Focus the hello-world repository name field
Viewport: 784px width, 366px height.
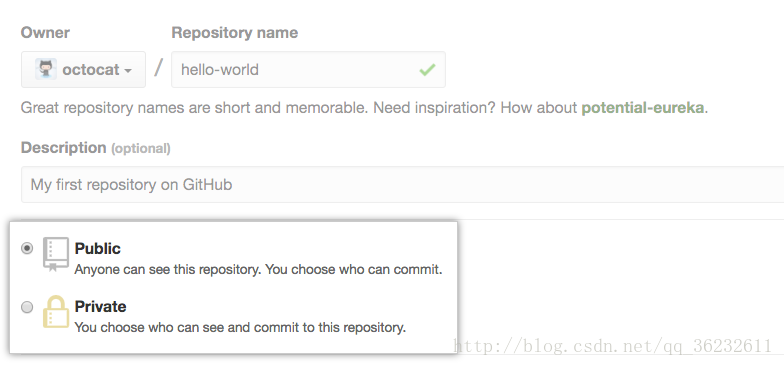(x=308, y=70)
